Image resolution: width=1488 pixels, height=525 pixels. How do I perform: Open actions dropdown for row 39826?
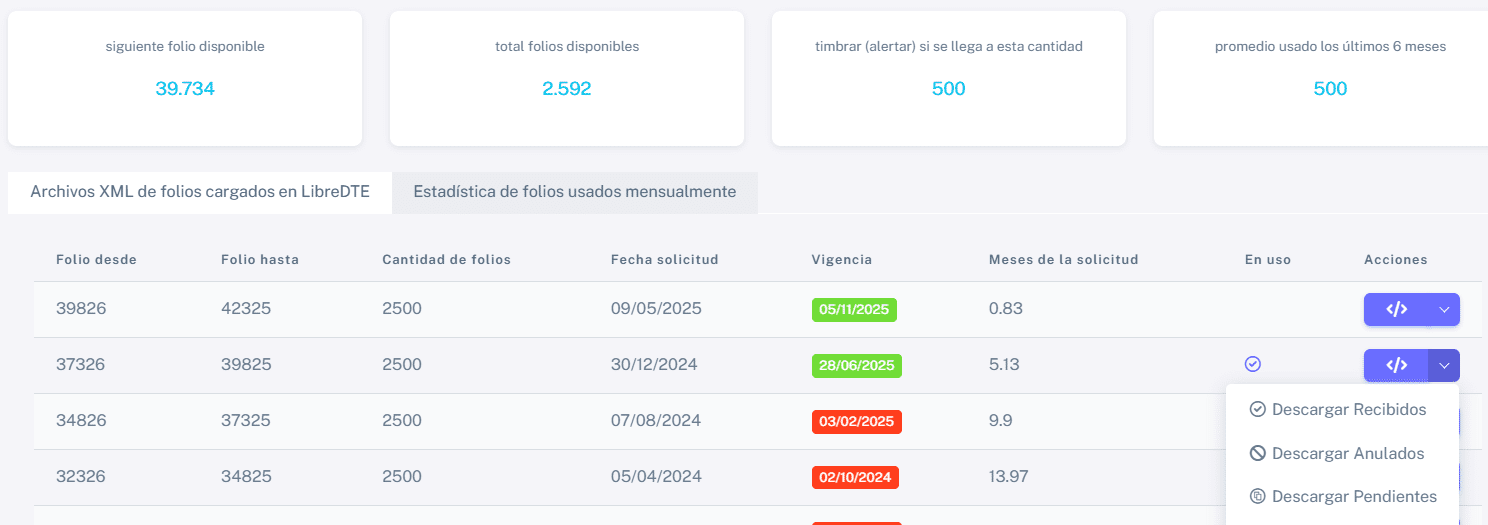tap(1444, 309)
